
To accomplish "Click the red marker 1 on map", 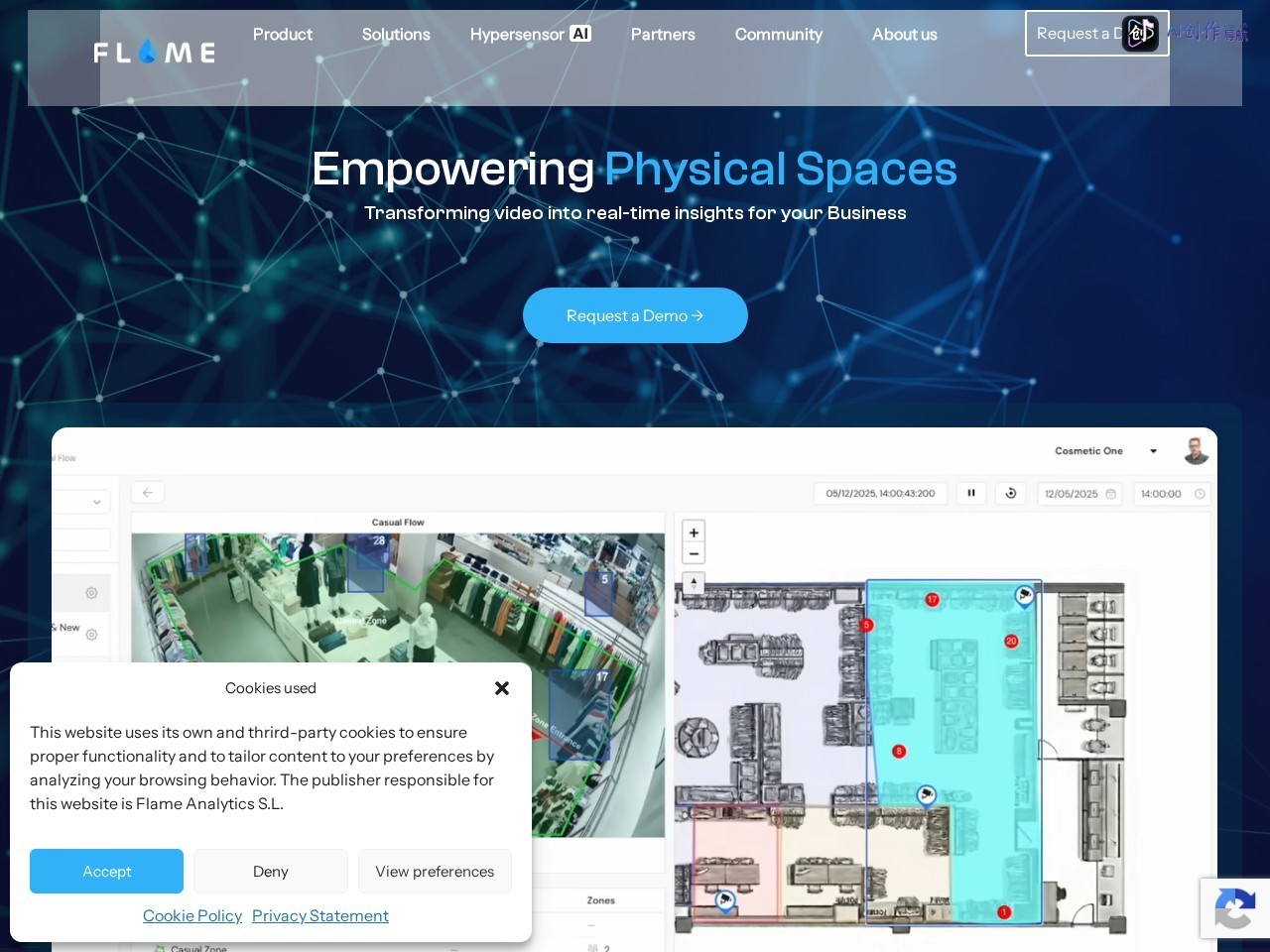I will point(1004,911).
